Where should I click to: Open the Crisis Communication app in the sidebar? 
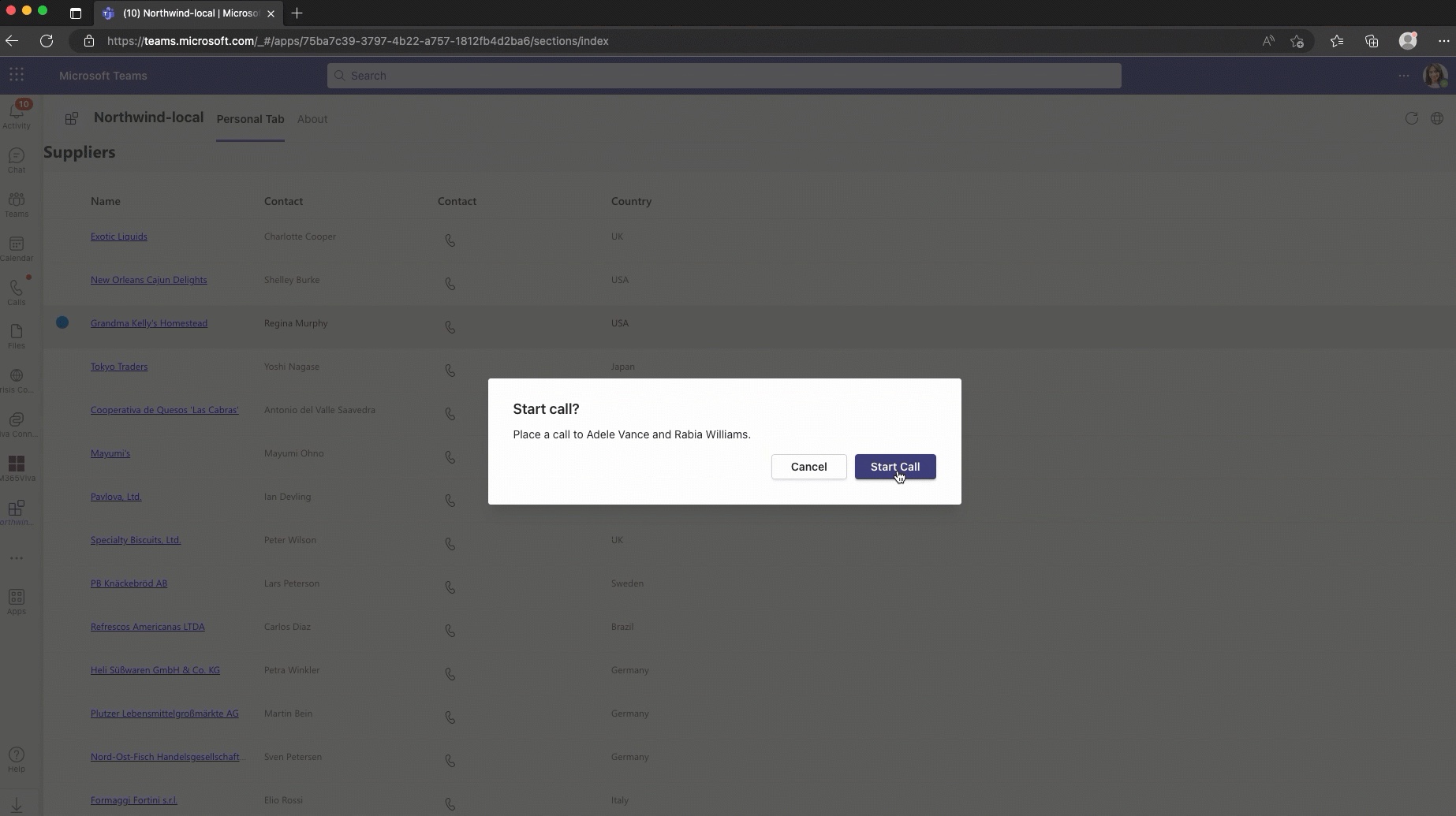tap(17, 381)
